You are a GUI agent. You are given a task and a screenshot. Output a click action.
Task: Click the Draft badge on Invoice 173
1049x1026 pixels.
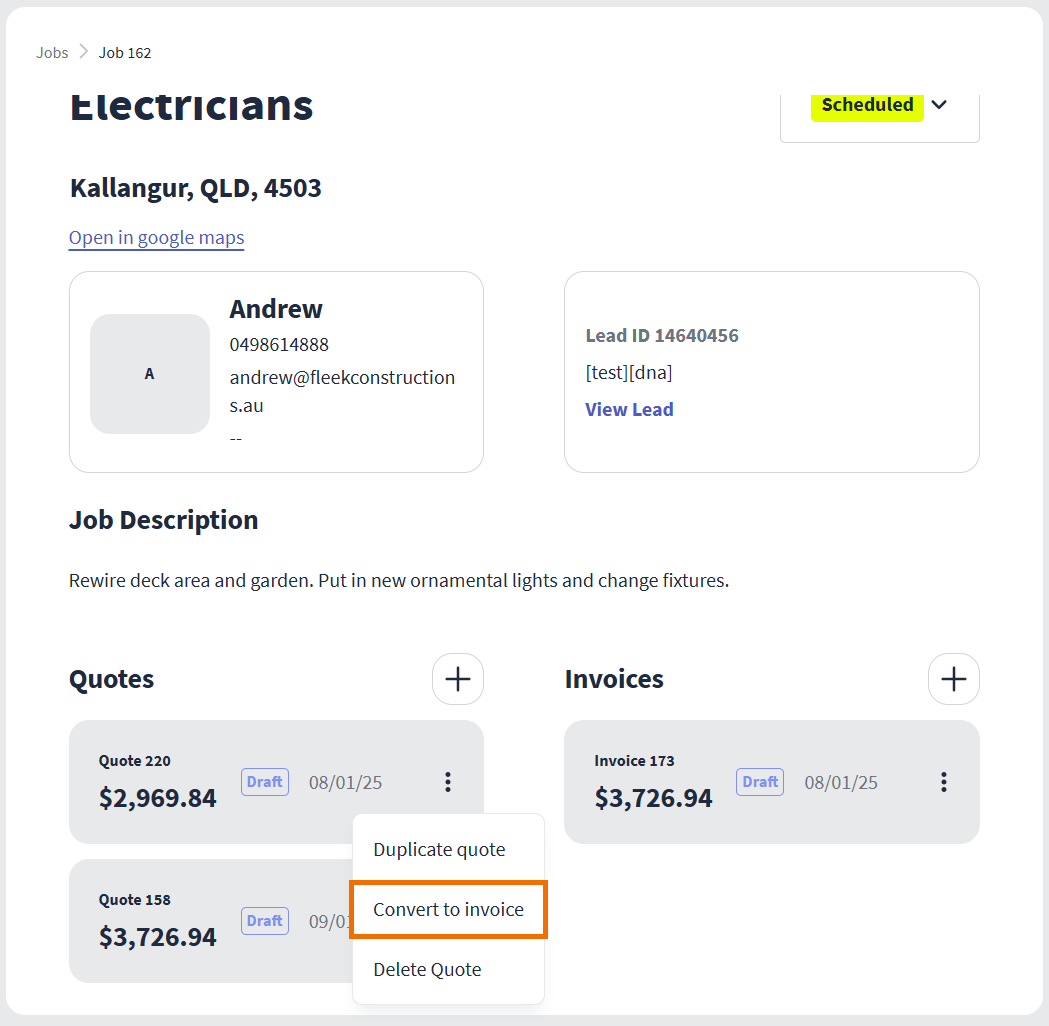click(760, 782)
